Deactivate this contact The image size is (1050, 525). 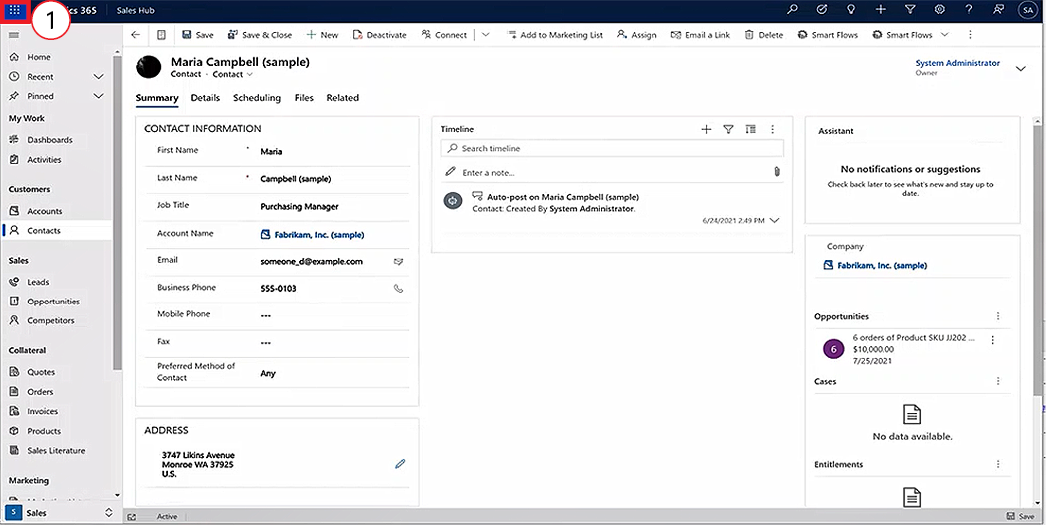(x=380, y=35)
